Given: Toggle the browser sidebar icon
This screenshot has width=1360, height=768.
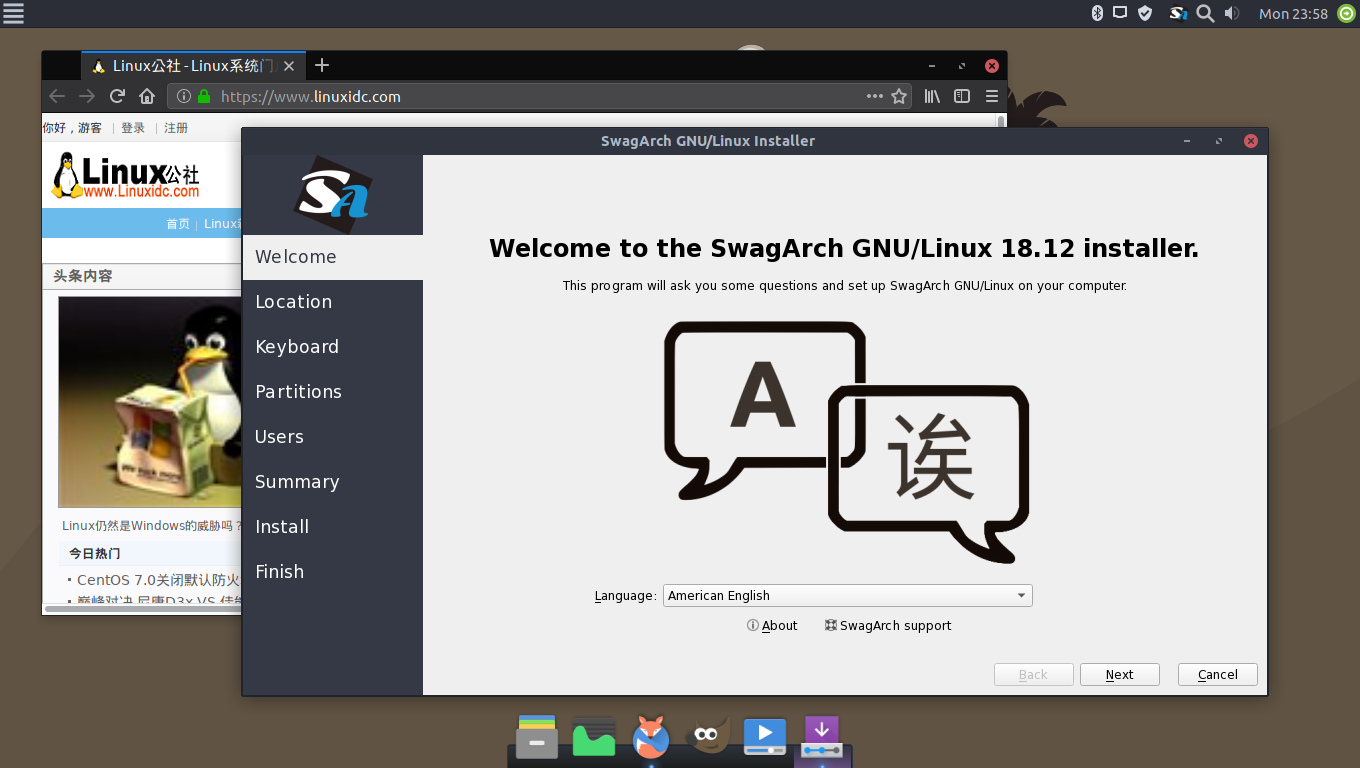Looking at the screenshot, I should coord(962,96).
